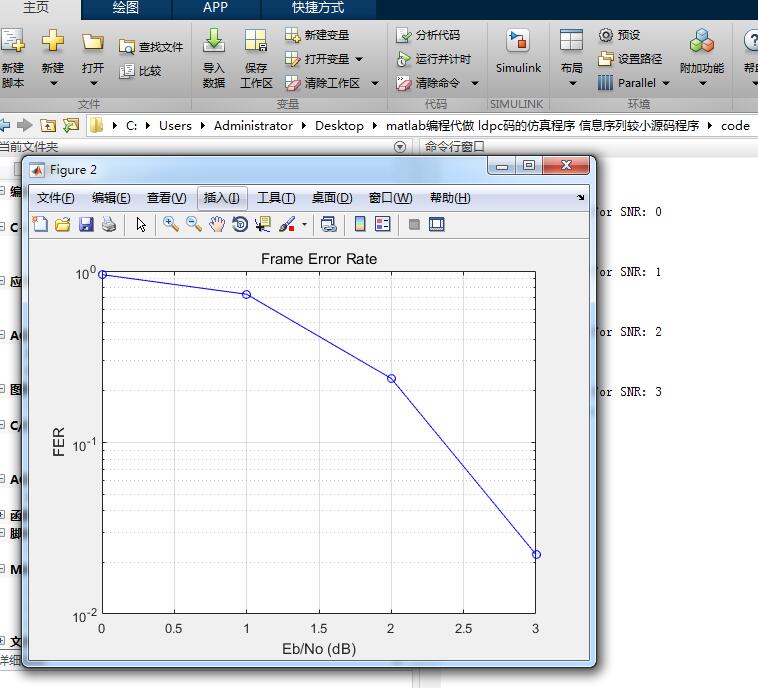Click Desktop in the address path

[x=339, y=126]
